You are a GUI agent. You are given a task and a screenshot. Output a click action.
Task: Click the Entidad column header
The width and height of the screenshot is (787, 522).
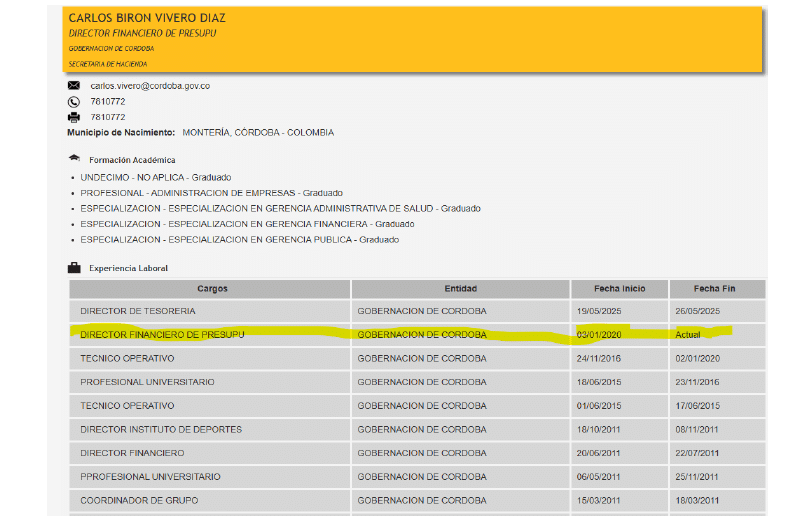click(x=461, y=289)
